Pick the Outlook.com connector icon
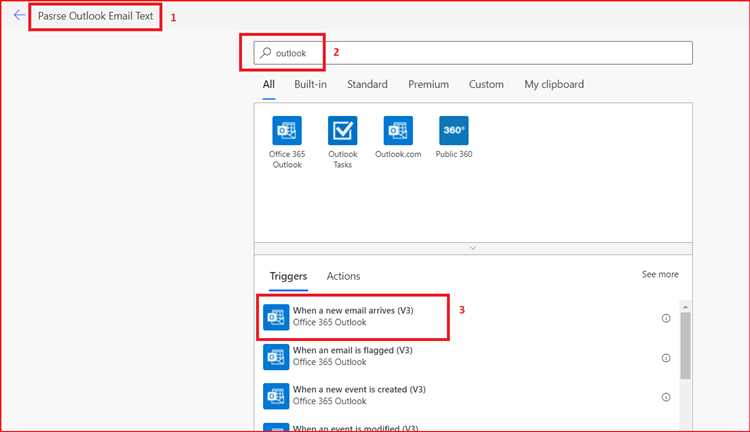This screenshot has height=432, width=750. click(398, 130)
